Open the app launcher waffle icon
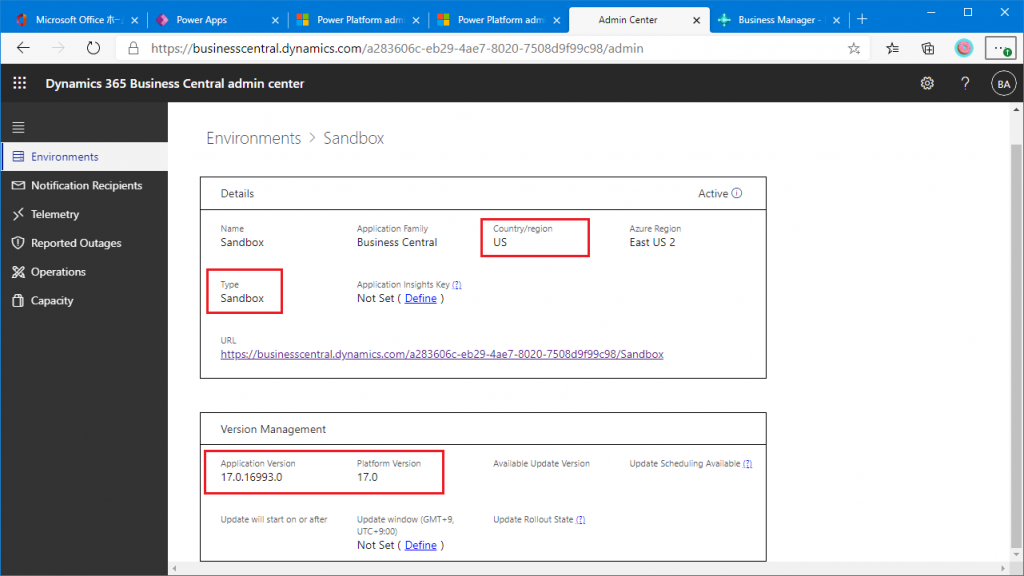The height and width of the screenshot is (576, 1024). click(20, 83)
